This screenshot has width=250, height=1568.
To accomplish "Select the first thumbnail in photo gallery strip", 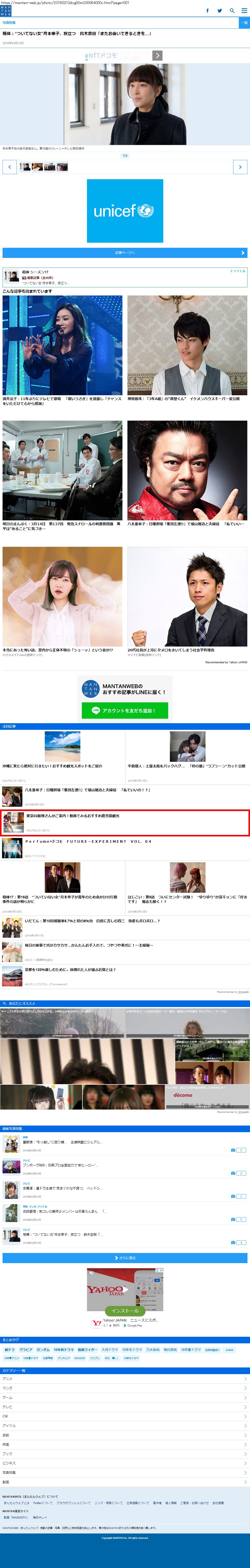I will [24, 167].
